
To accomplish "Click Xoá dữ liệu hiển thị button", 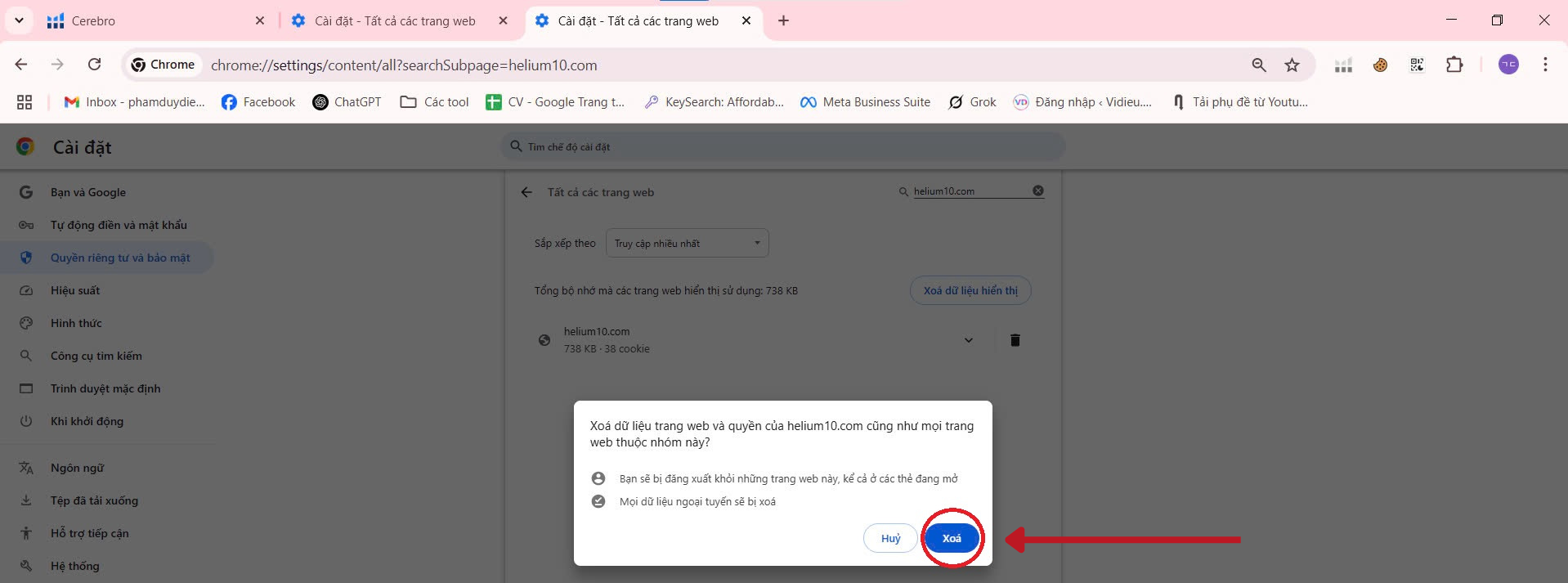I will pyautogui.click(x=970, y=290).
